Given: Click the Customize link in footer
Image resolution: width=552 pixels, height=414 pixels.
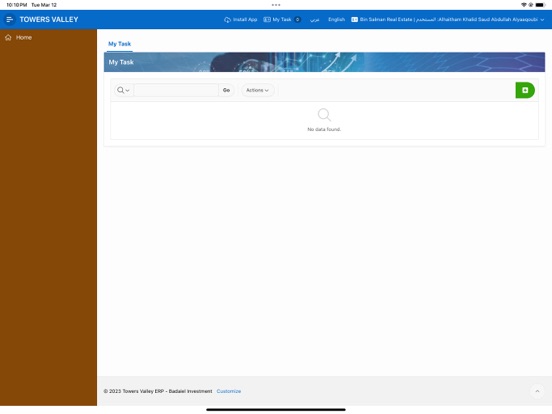Looking at the screenshot, I should pyautogui.click(x=229, y=391).
